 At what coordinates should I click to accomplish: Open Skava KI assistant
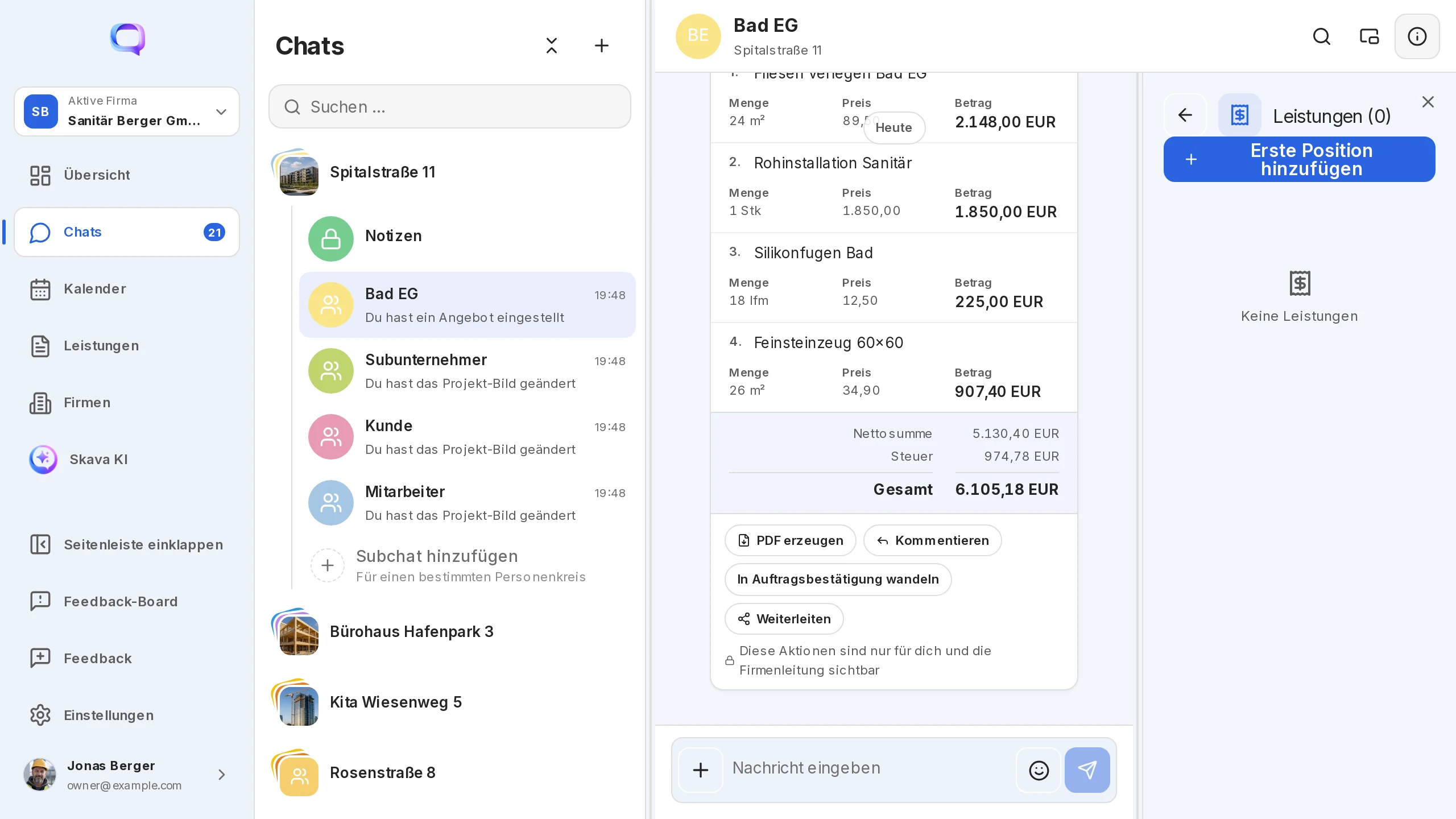126,459
